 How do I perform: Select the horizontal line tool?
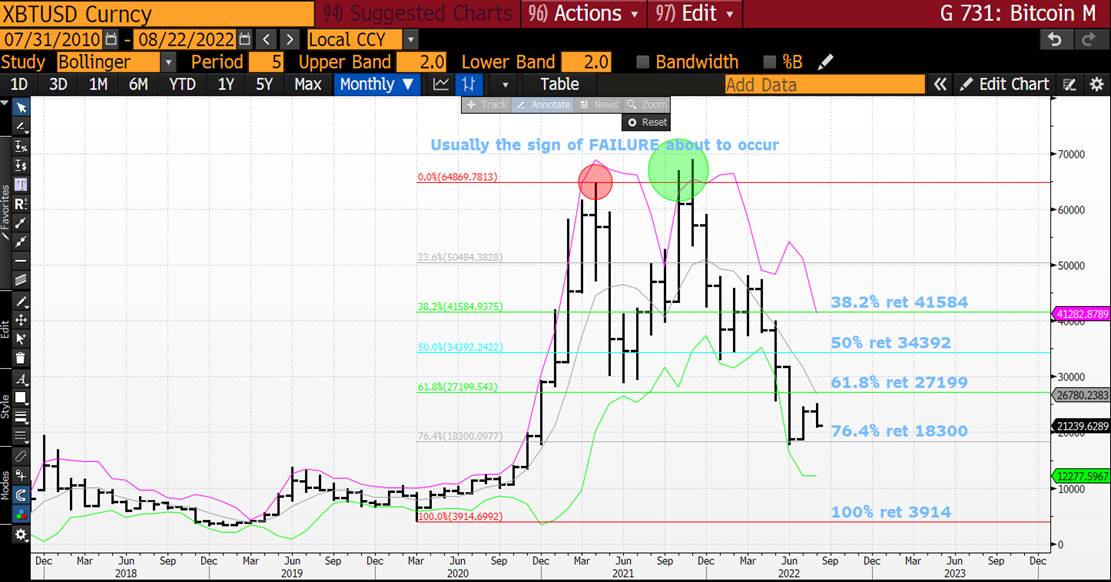click(21, 261)
